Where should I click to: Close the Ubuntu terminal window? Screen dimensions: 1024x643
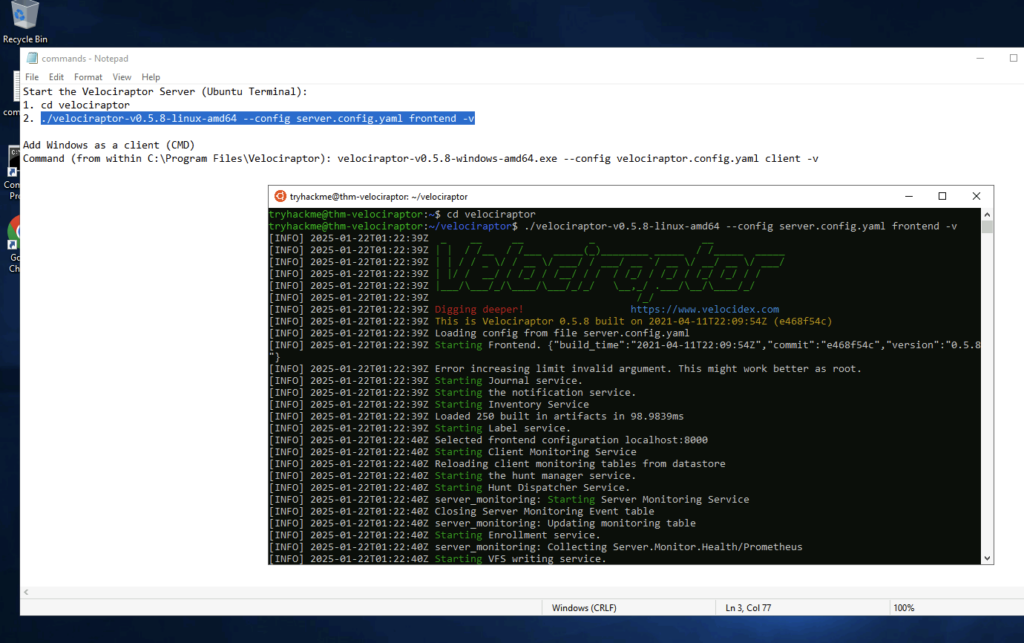tap(976, 196)
